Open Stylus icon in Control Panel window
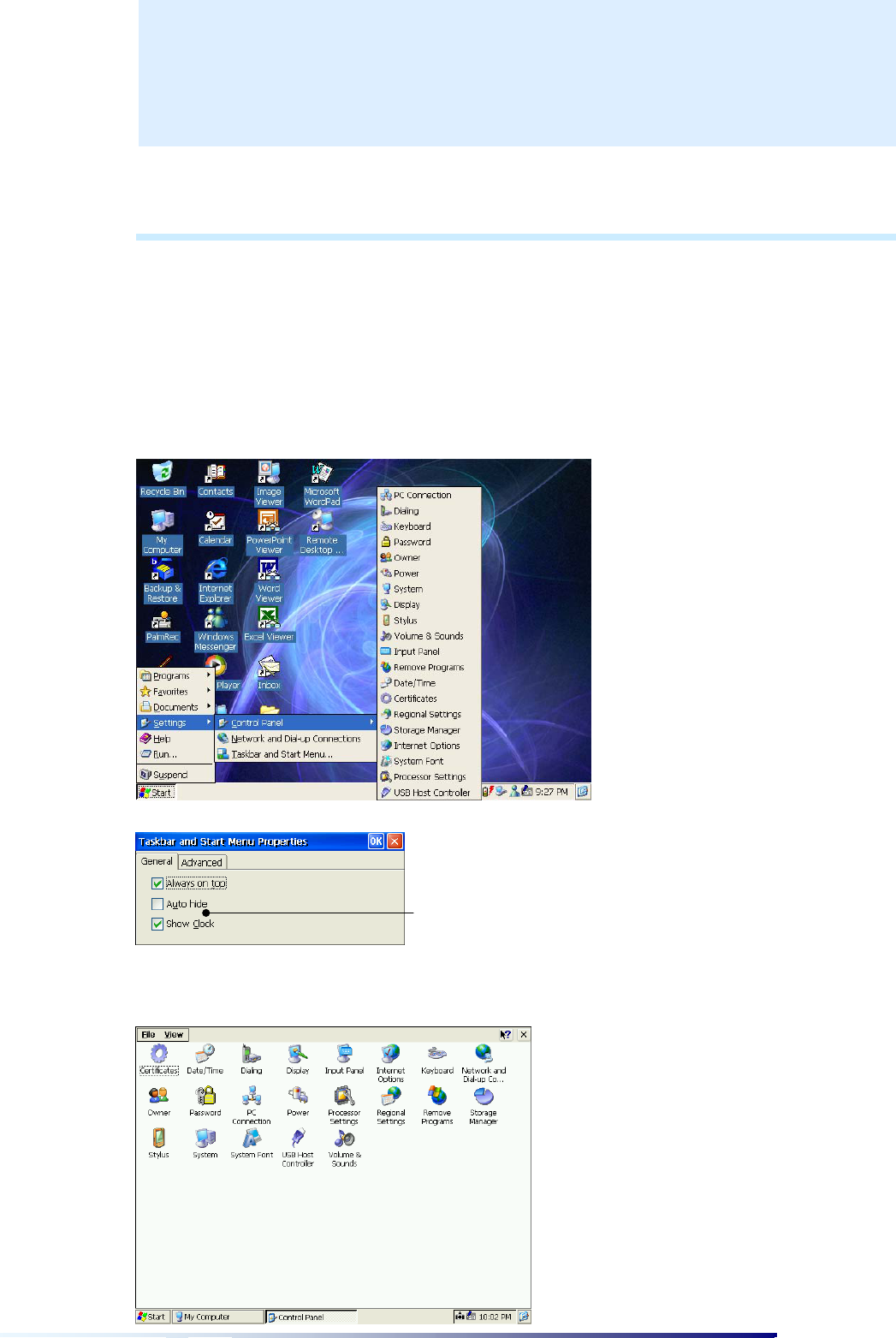The width and height of the screenshot is (896, 1338). [159, 1143]
